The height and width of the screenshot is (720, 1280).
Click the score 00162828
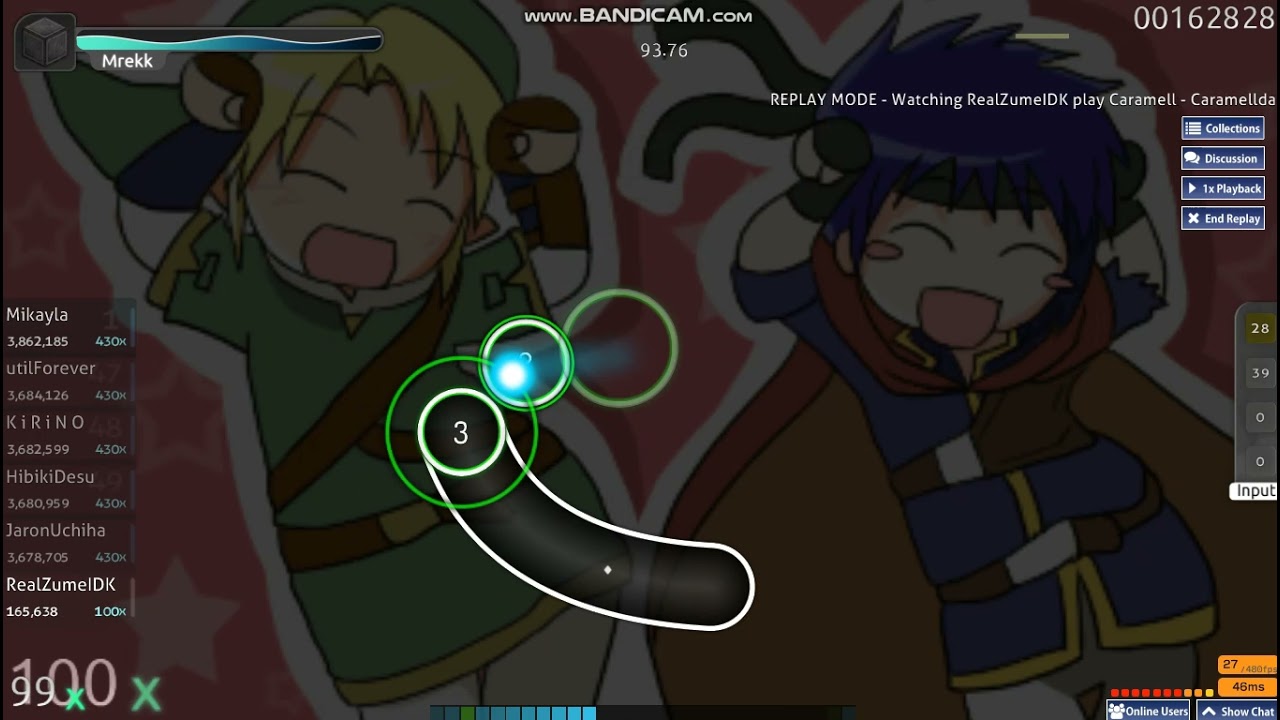pos(1204,18)
